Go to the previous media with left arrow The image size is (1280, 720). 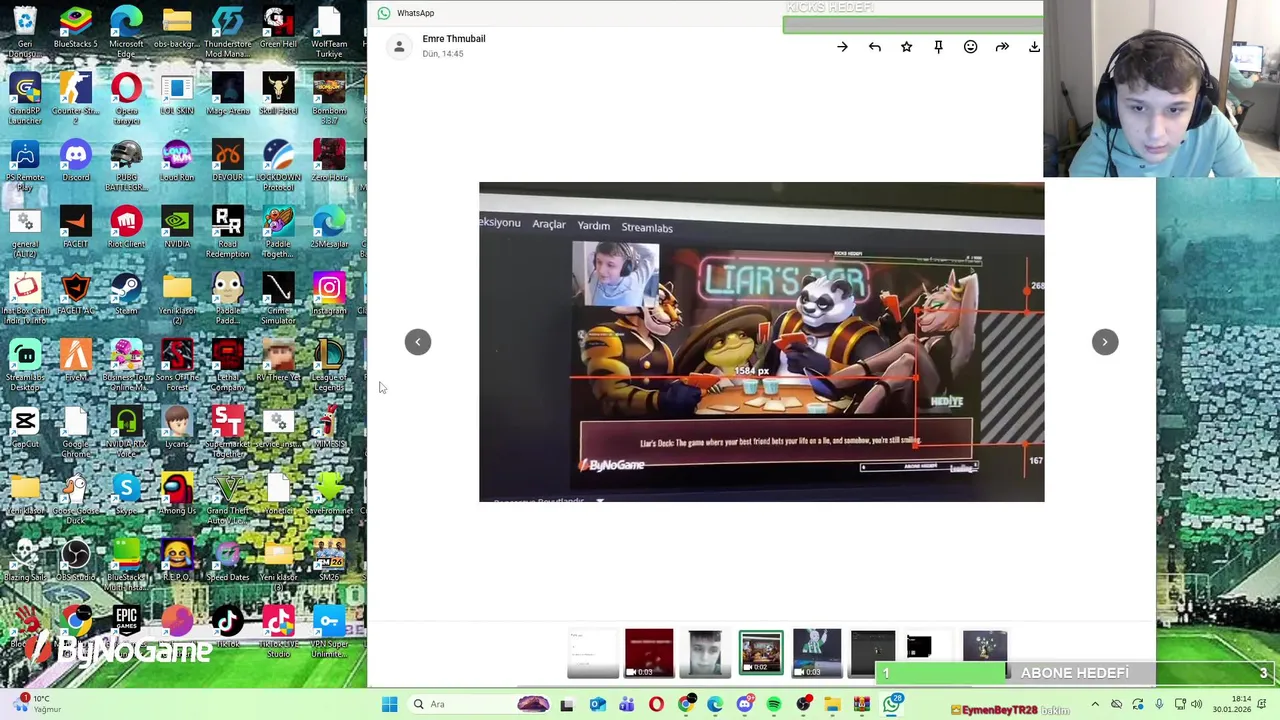pyautogui.click(x=418, y=342)
